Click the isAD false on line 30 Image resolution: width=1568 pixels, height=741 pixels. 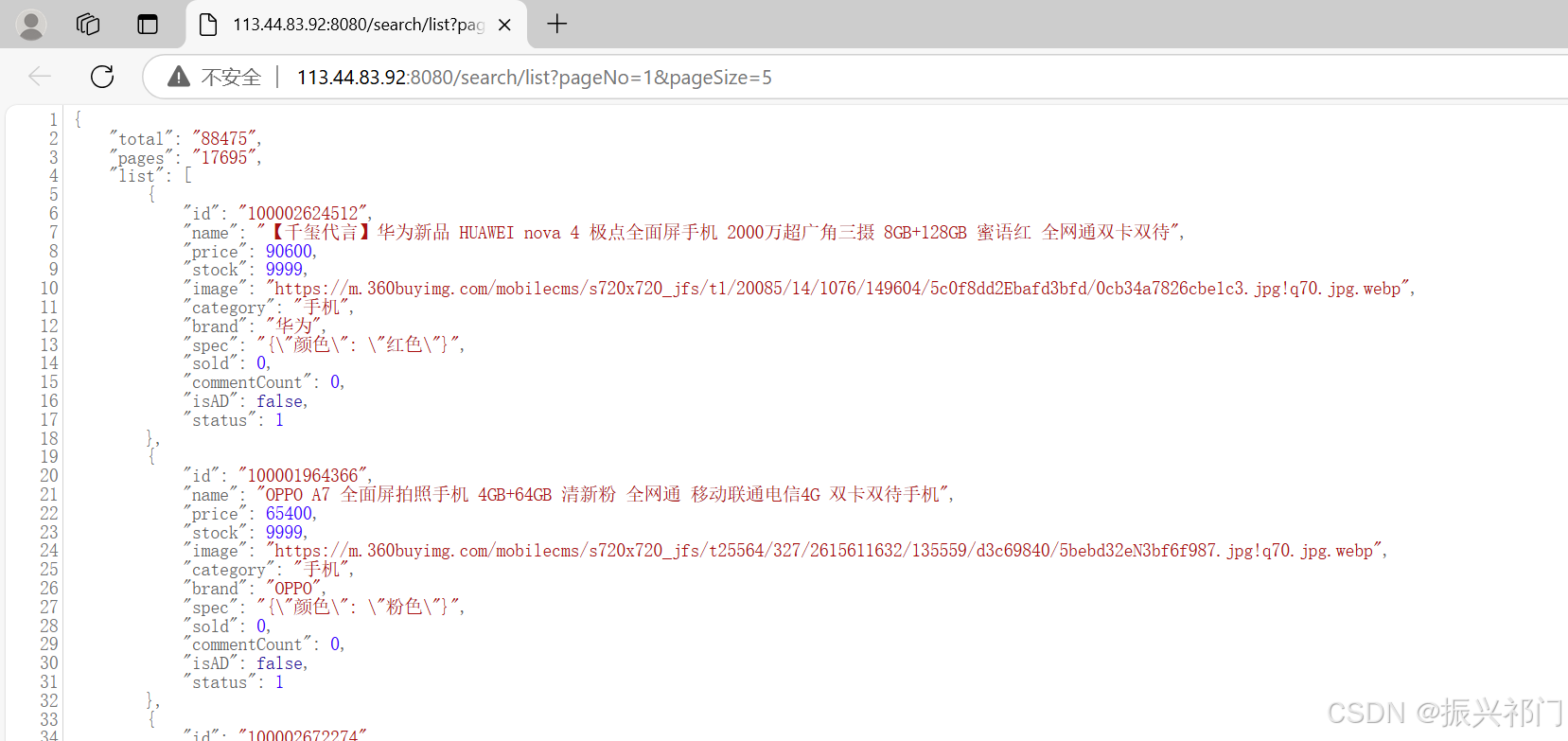coord(280,663)
